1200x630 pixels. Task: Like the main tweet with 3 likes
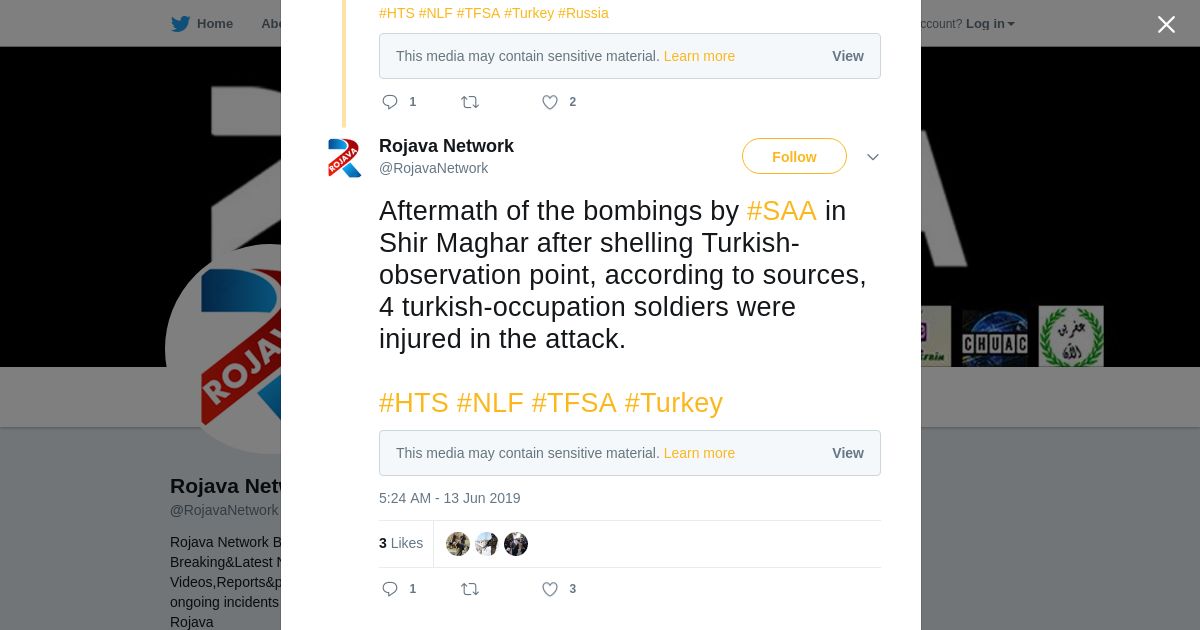coord(550,589)
